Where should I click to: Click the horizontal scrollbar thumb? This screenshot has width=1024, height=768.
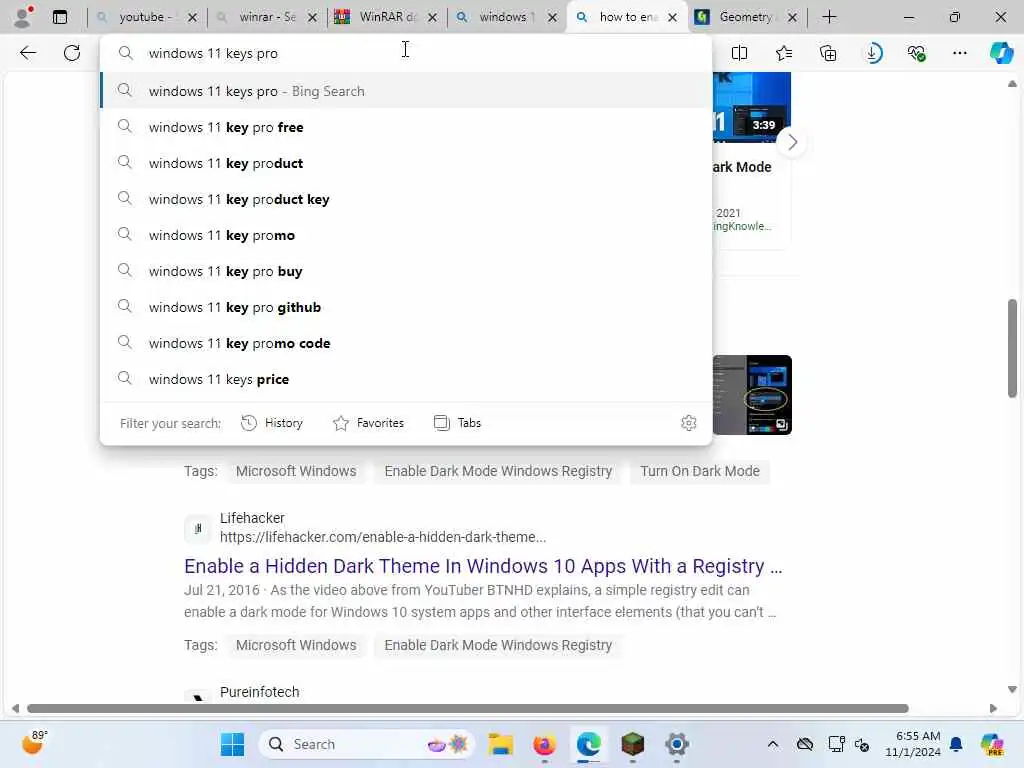[468, 709]
